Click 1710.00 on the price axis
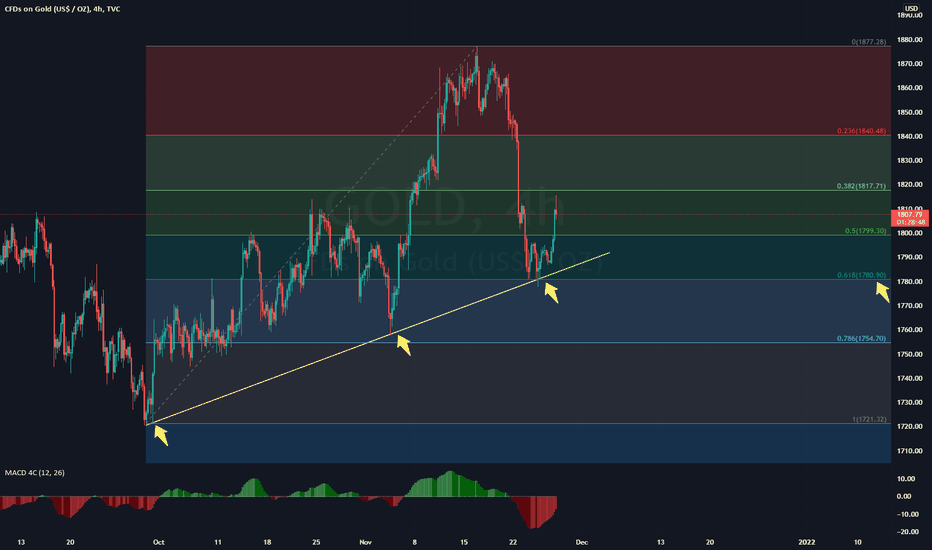 [x=909, y=451]
